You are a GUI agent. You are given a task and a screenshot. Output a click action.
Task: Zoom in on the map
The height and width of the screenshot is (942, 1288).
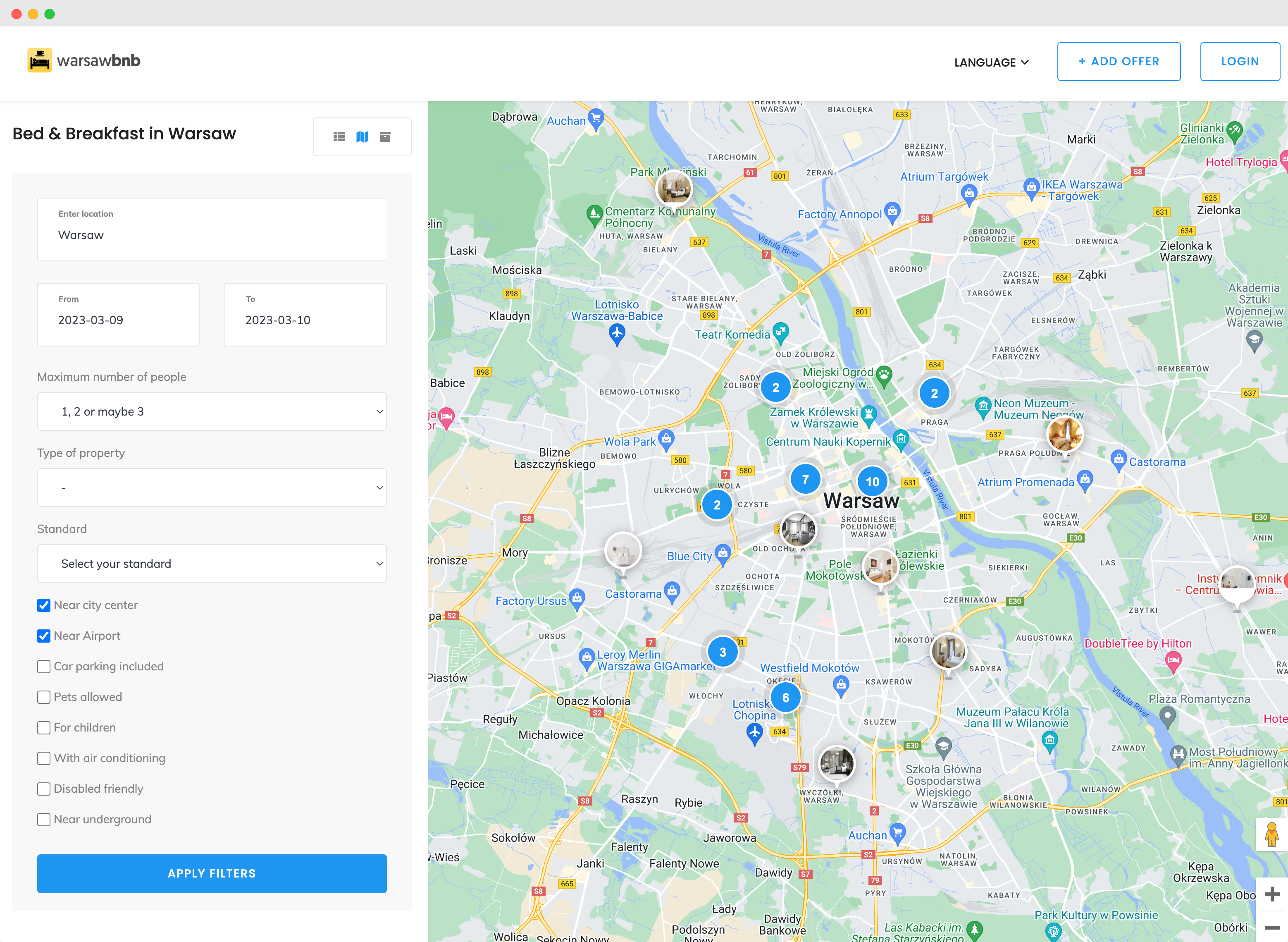pos(1271,894)
